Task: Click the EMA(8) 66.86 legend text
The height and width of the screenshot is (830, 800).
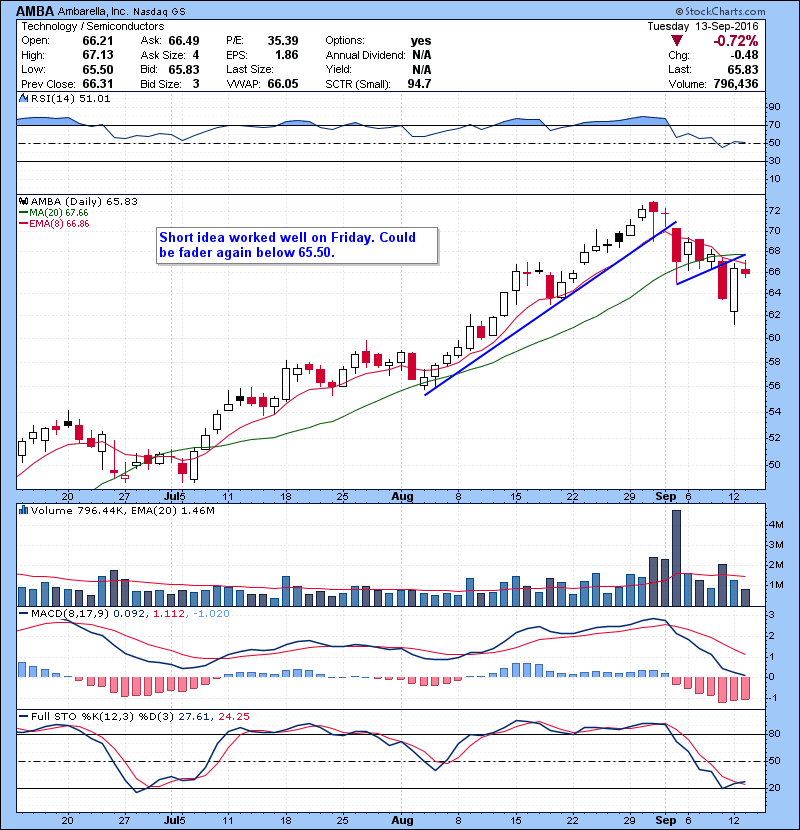Action: [59, 223]
